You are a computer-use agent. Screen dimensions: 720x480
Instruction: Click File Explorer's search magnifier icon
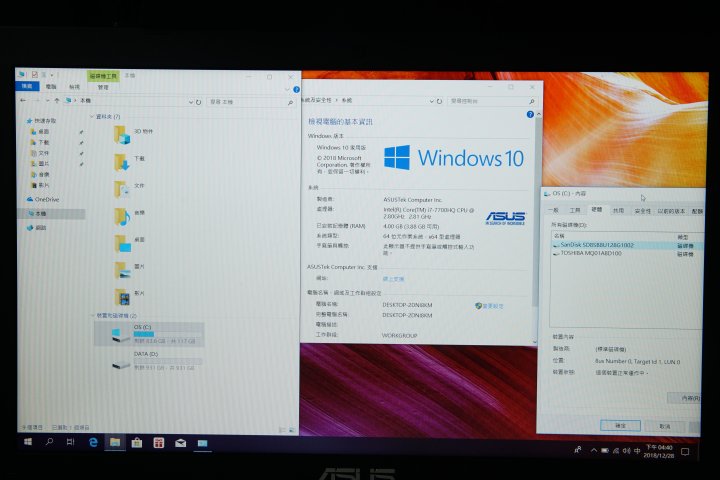coord(290,102)
